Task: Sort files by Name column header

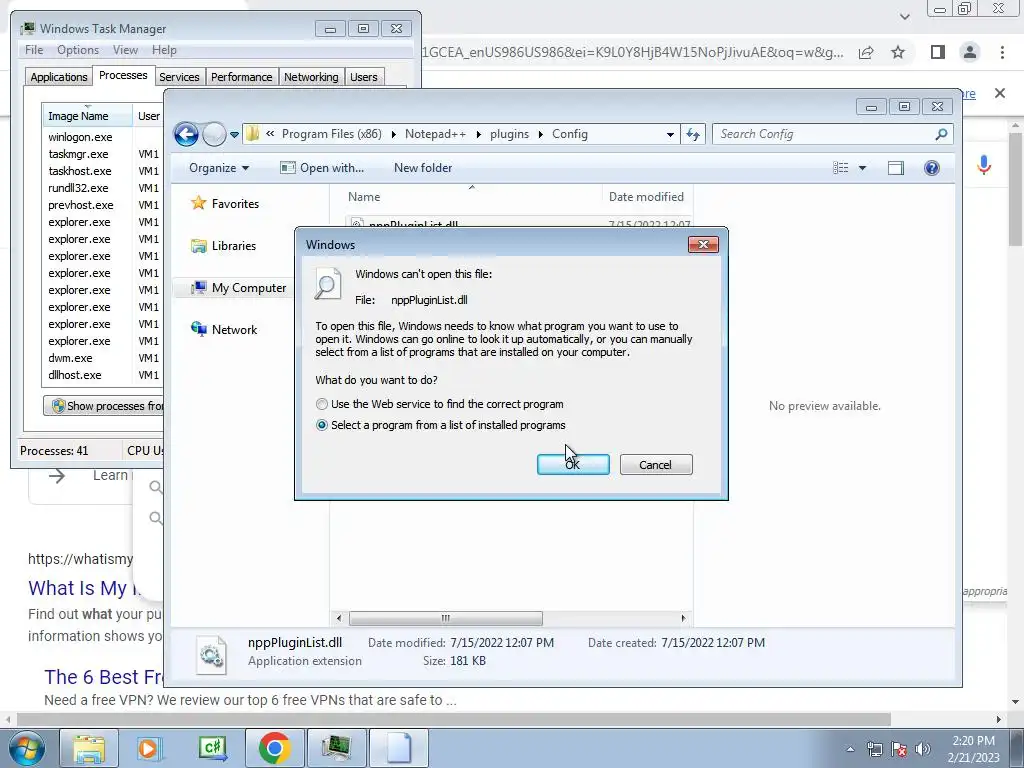Action: click(364, 197)
